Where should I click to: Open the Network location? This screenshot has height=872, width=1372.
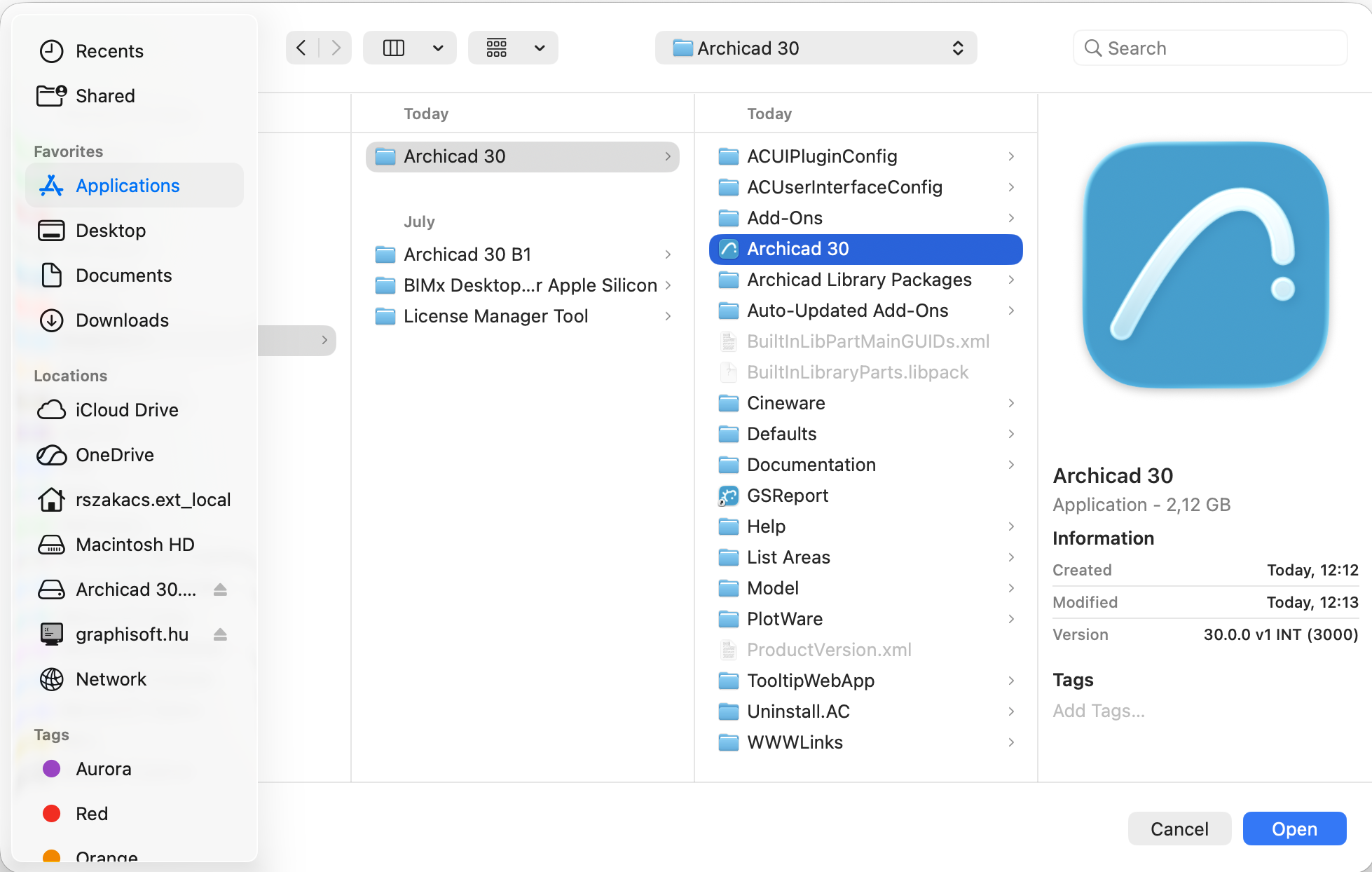point(134,679)
